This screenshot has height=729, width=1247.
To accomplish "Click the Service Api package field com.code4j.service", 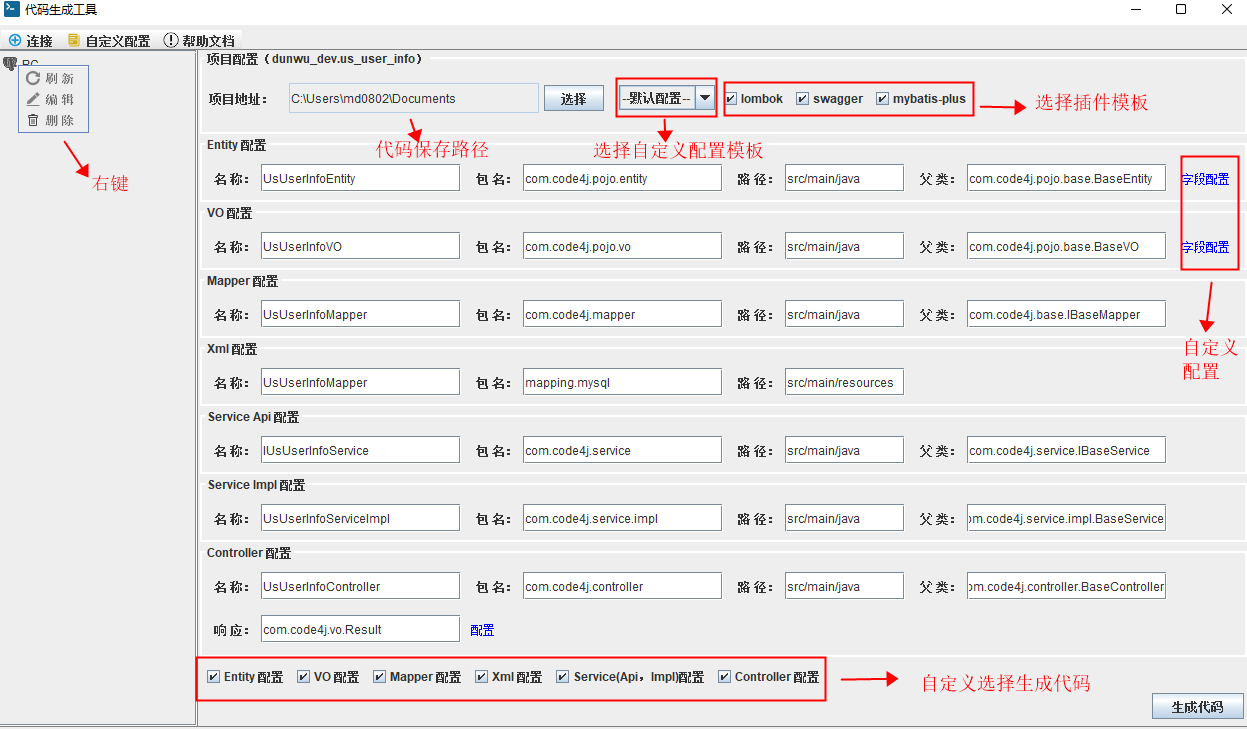I will click(x=622, y=450).
